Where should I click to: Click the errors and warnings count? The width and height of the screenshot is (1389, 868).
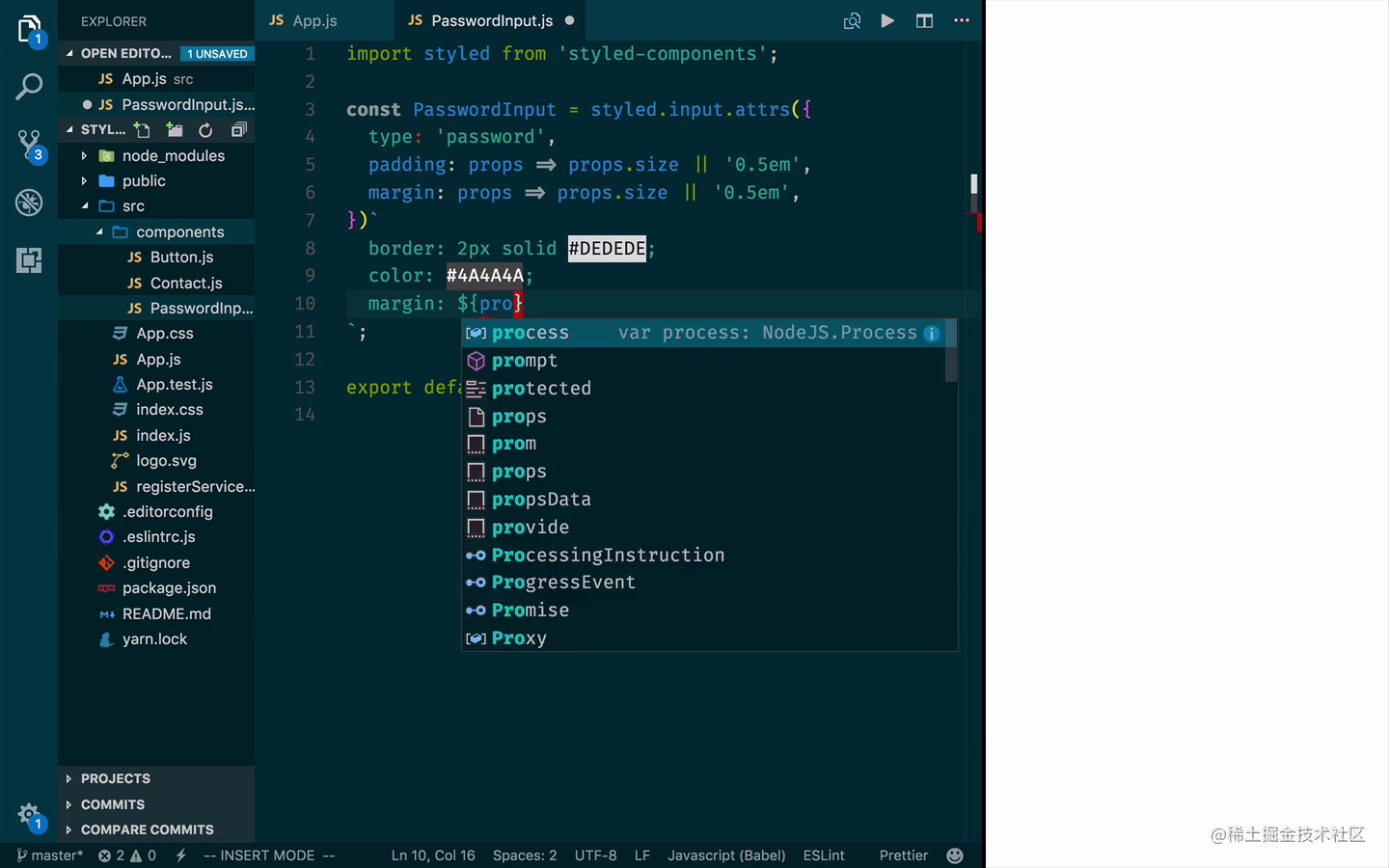click(x=127, y=855)
